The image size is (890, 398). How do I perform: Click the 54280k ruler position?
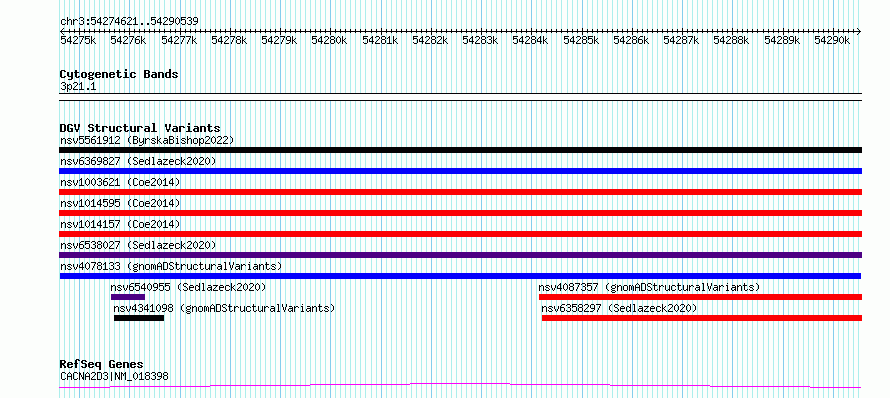(329, 40)
